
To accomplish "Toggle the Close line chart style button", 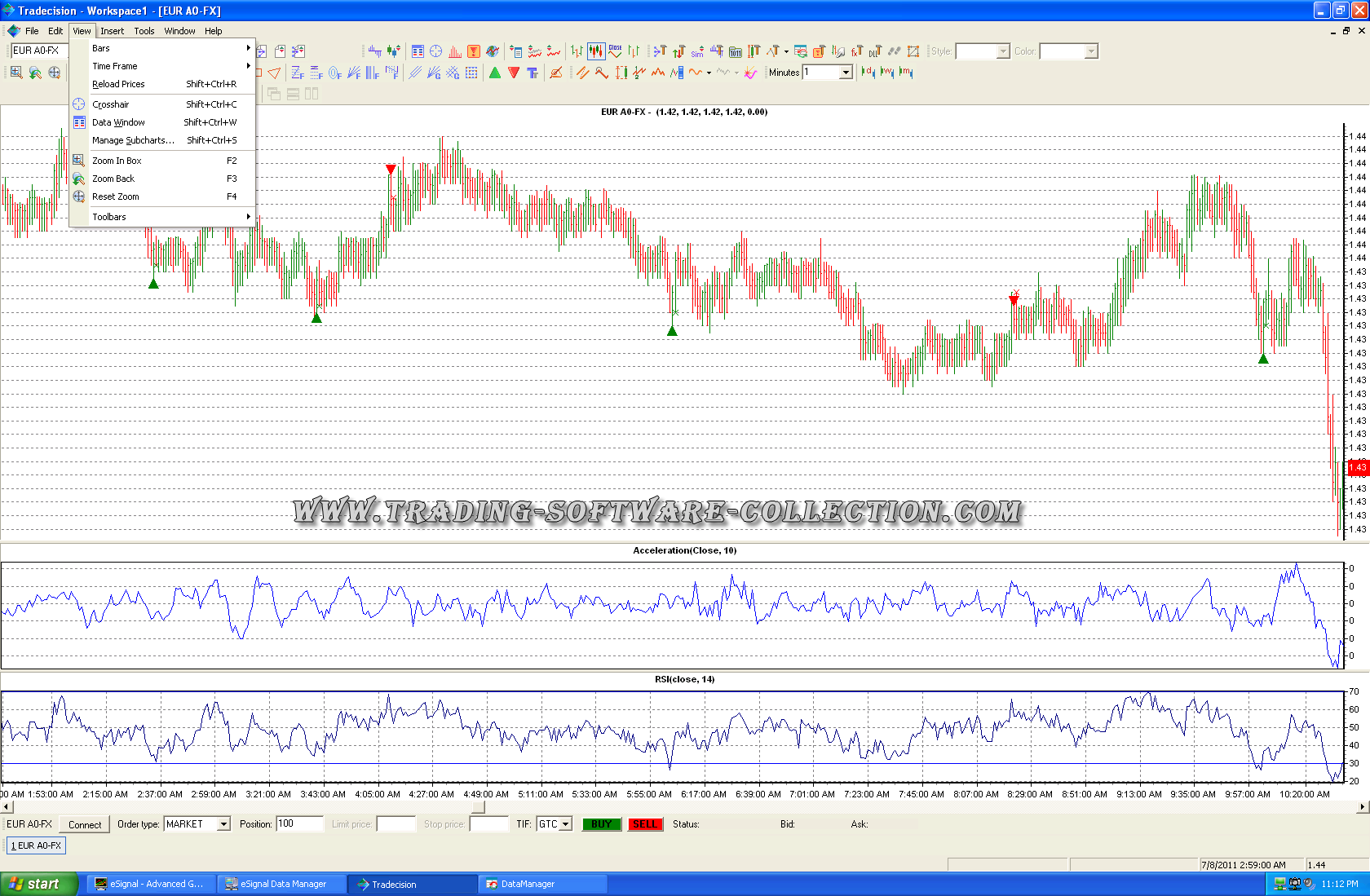I will coord(615,51).
